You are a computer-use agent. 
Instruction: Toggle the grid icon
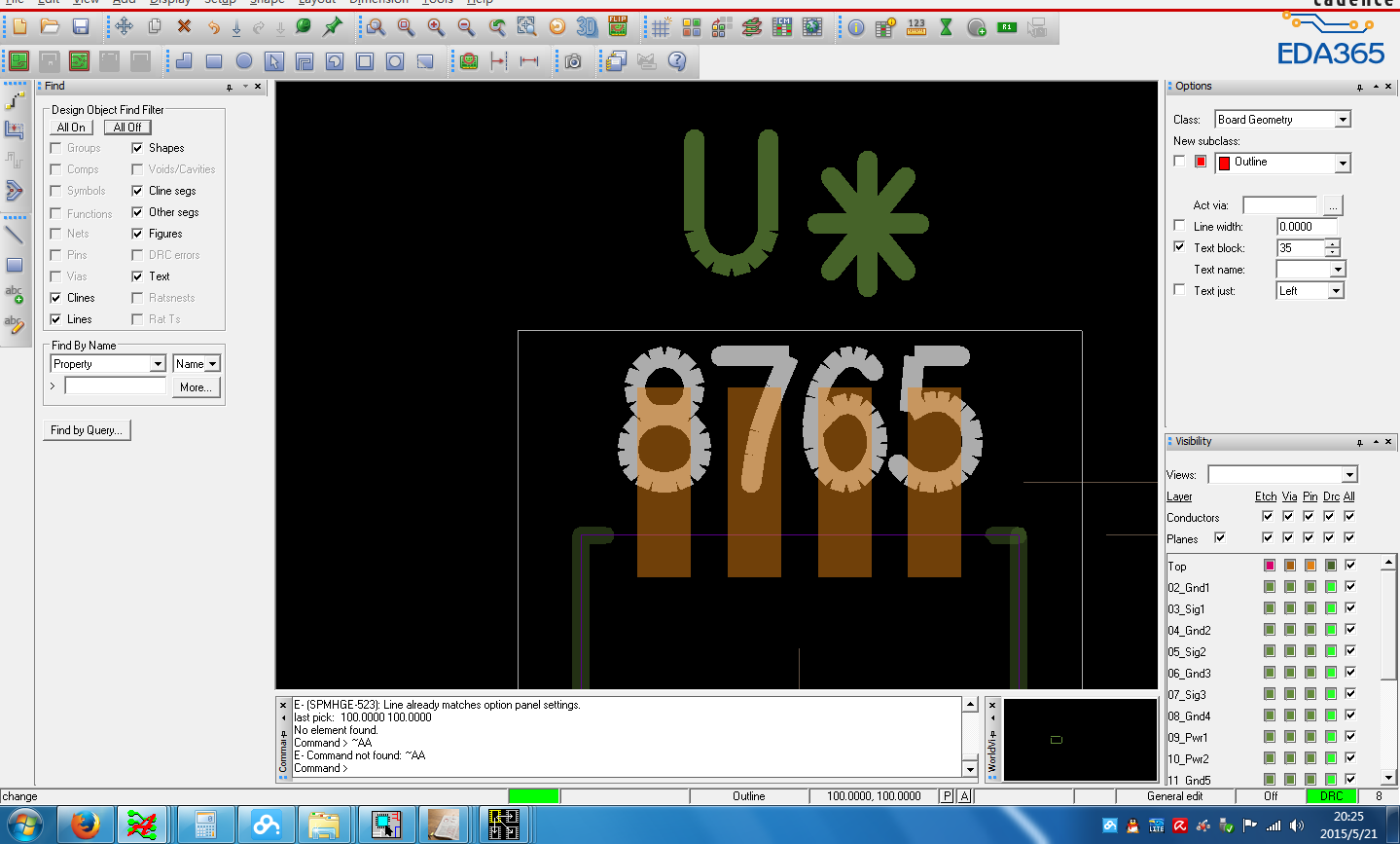[661, 27]
